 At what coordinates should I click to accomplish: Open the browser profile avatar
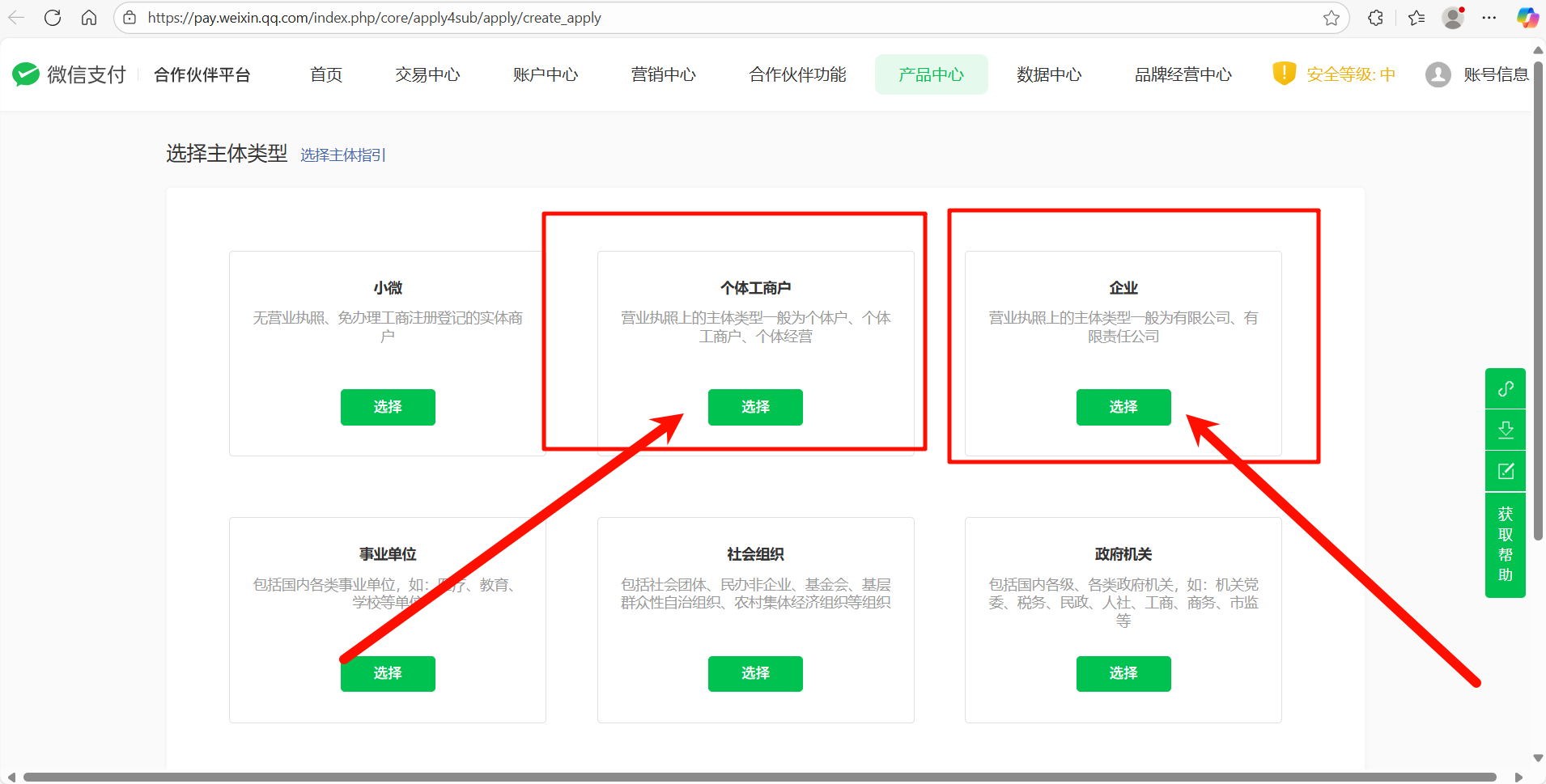(x=1453, y=18)
